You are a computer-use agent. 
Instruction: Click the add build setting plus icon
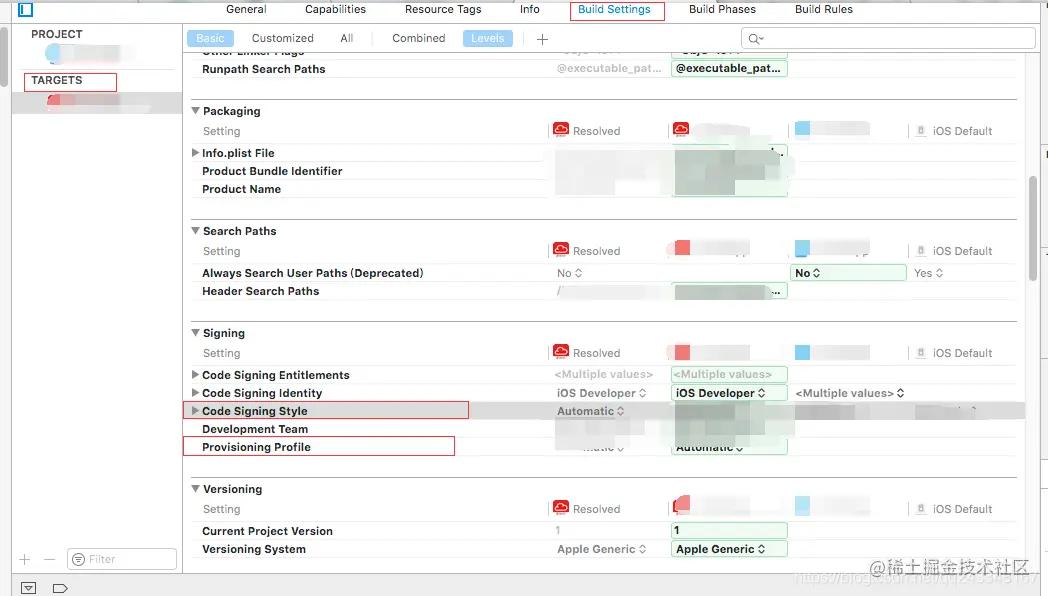point(542,39)
